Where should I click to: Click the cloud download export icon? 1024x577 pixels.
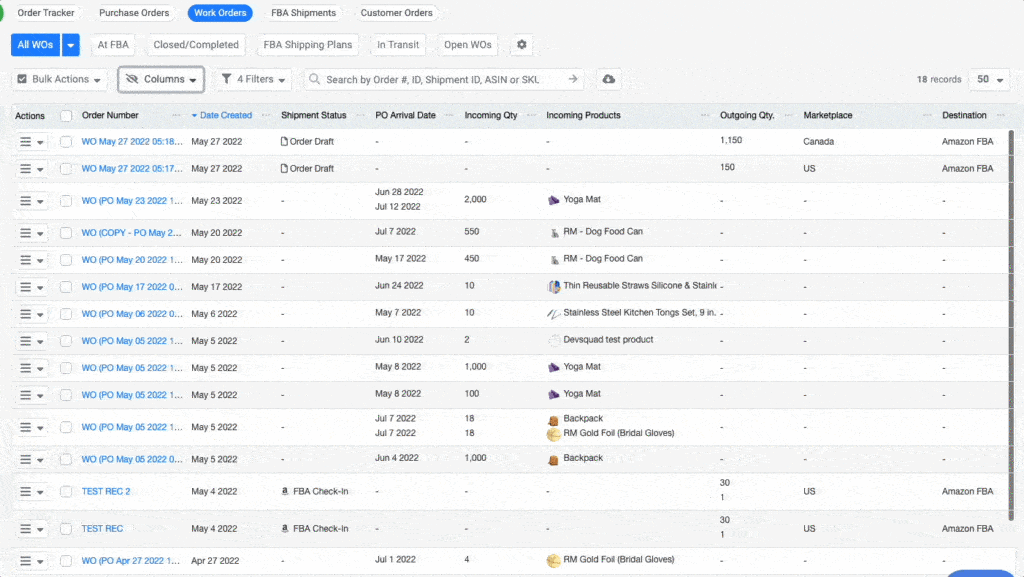pos(608,79)
